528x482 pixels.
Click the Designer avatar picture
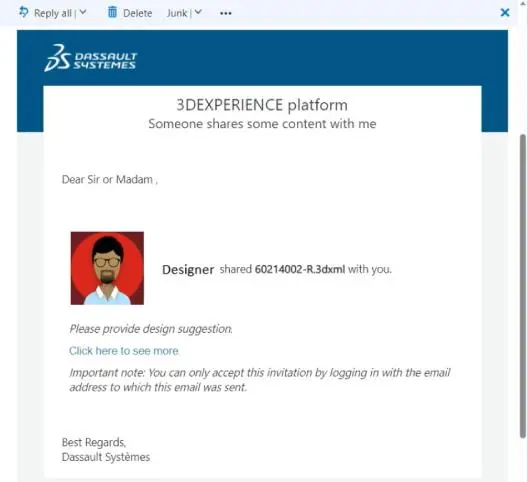click(107, 268)
